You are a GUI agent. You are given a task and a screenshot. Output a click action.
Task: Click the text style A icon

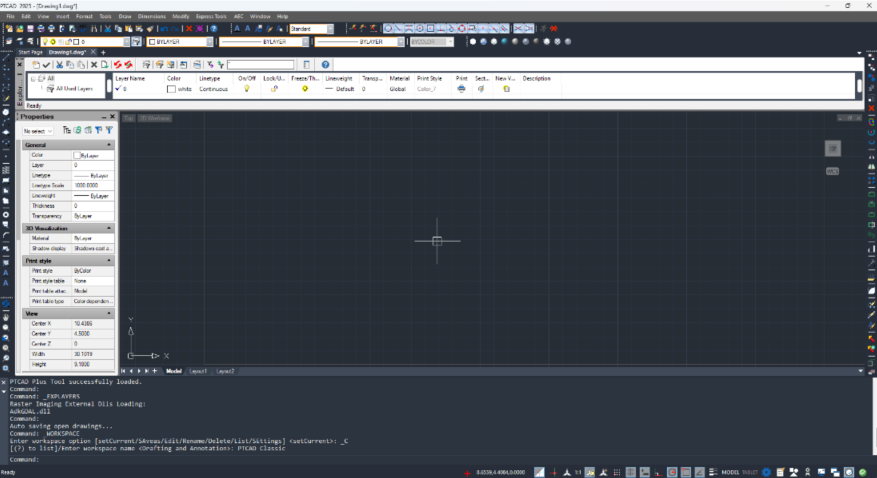pos(237,29)
